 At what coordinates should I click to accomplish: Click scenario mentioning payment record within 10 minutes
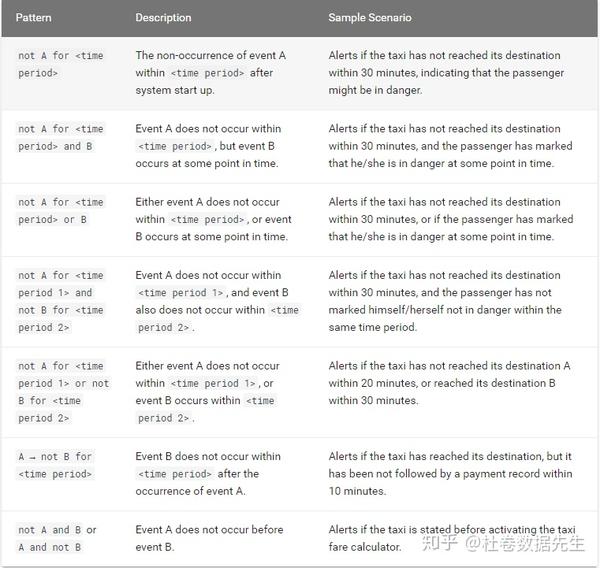(x=450, y=473)
